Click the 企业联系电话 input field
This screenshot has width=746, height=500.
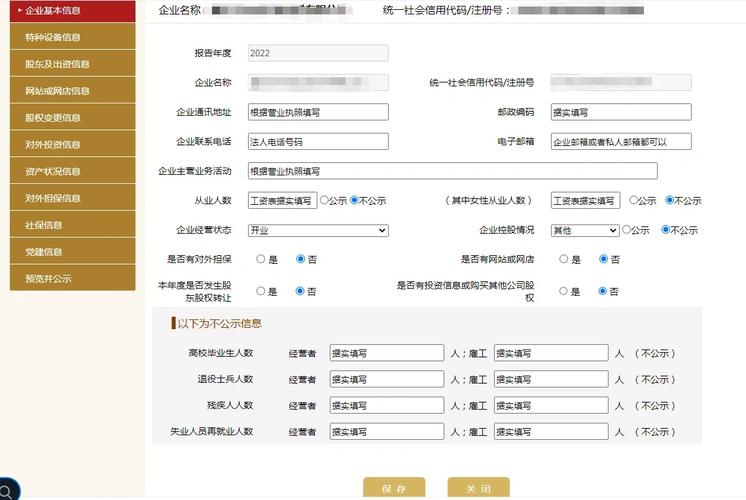click(x=318, y=142)
